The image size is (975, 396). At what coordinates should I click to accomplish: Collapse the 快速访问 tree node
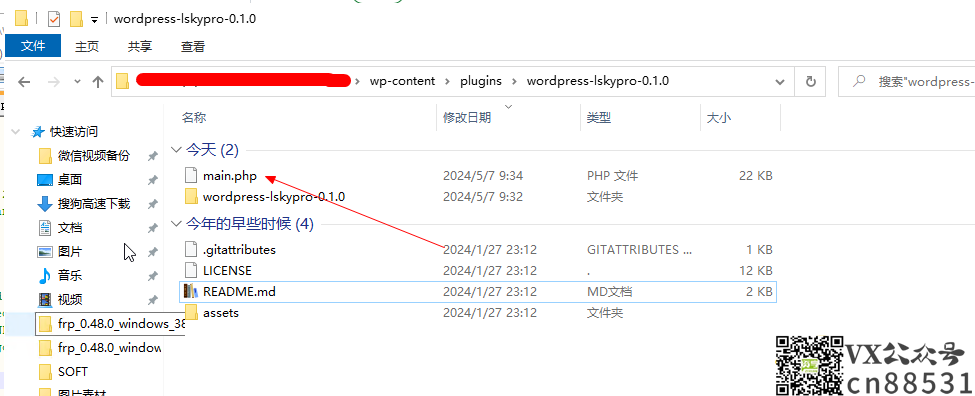coord(15,132)
